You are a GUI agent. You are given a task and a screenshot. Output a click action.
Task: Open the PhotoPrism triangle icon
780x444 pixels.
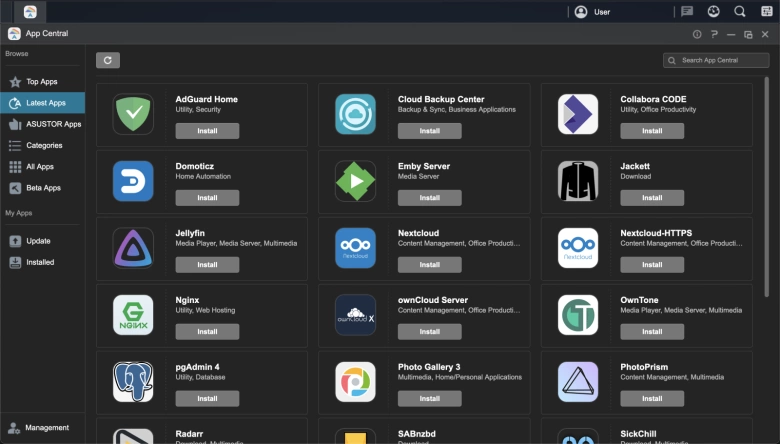[578, 382]
